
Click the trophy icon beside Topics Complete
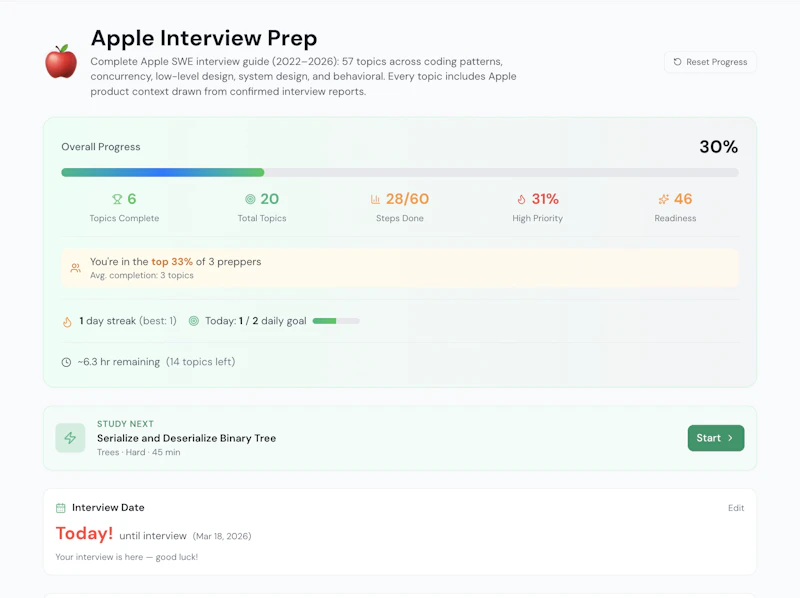(x=117, y=199)
